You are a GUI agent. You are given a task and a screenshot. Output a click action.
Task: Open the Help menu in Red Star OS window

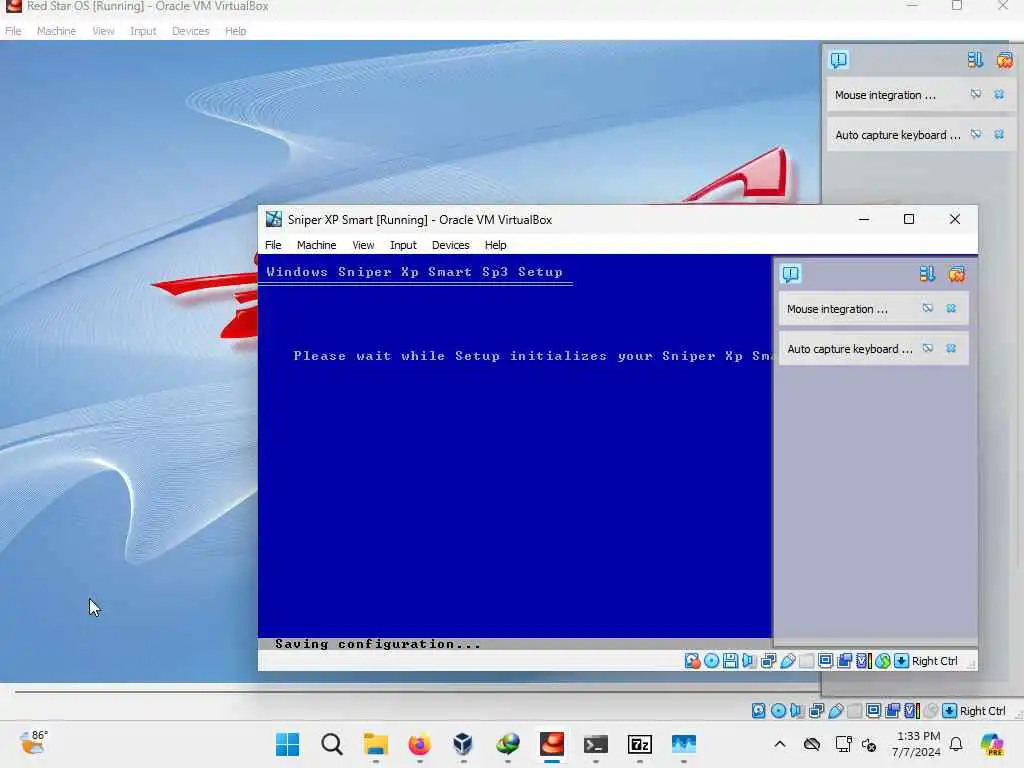click(236, 31)
